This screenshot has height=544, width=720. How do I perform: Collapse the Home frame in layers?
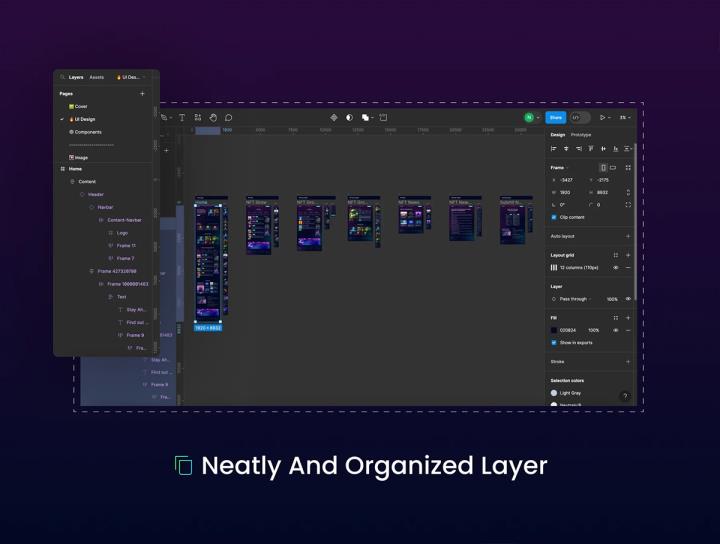63,168
